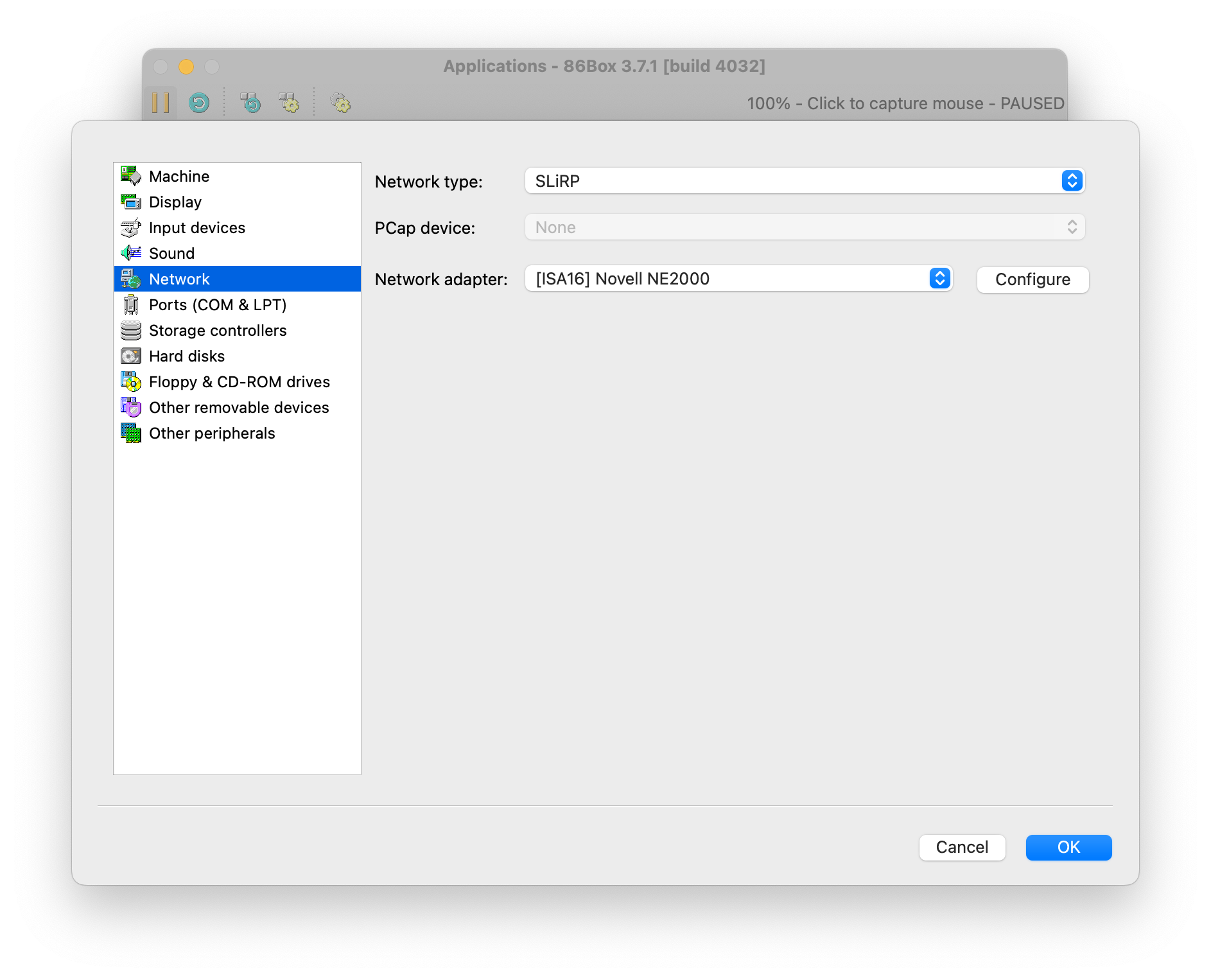This screenshot has height=980, width=1211.
Task: Select the Display settings page
Action: (x=237, y=202)
